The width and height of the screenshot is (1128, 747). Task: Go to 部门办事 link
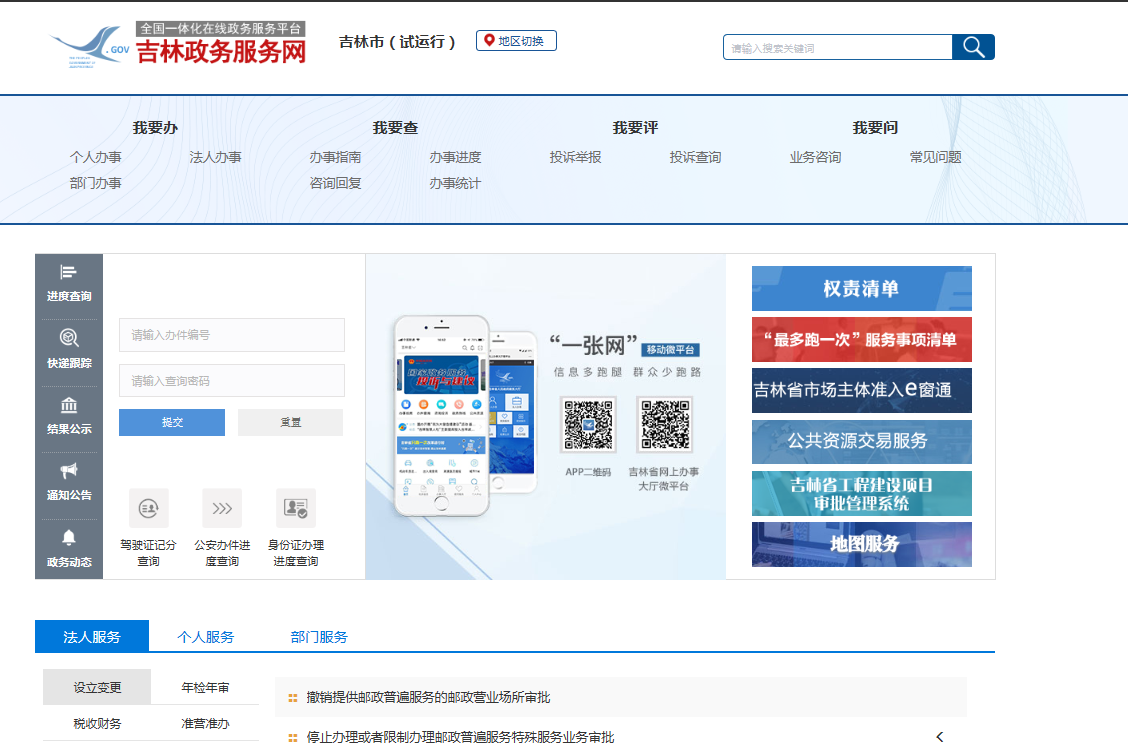pyautogui.click(x=96, y=183)
